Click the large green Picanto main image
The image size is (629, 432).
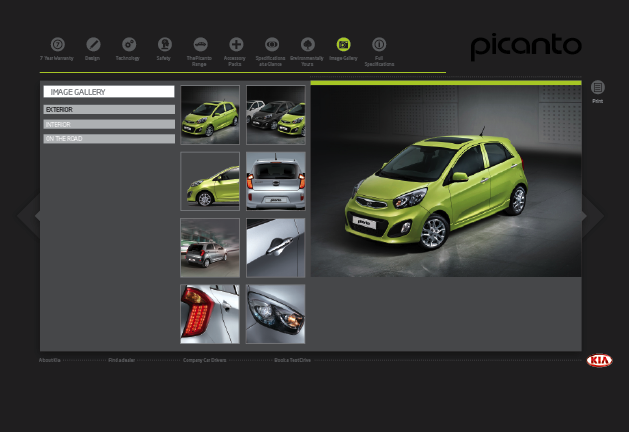446,181
